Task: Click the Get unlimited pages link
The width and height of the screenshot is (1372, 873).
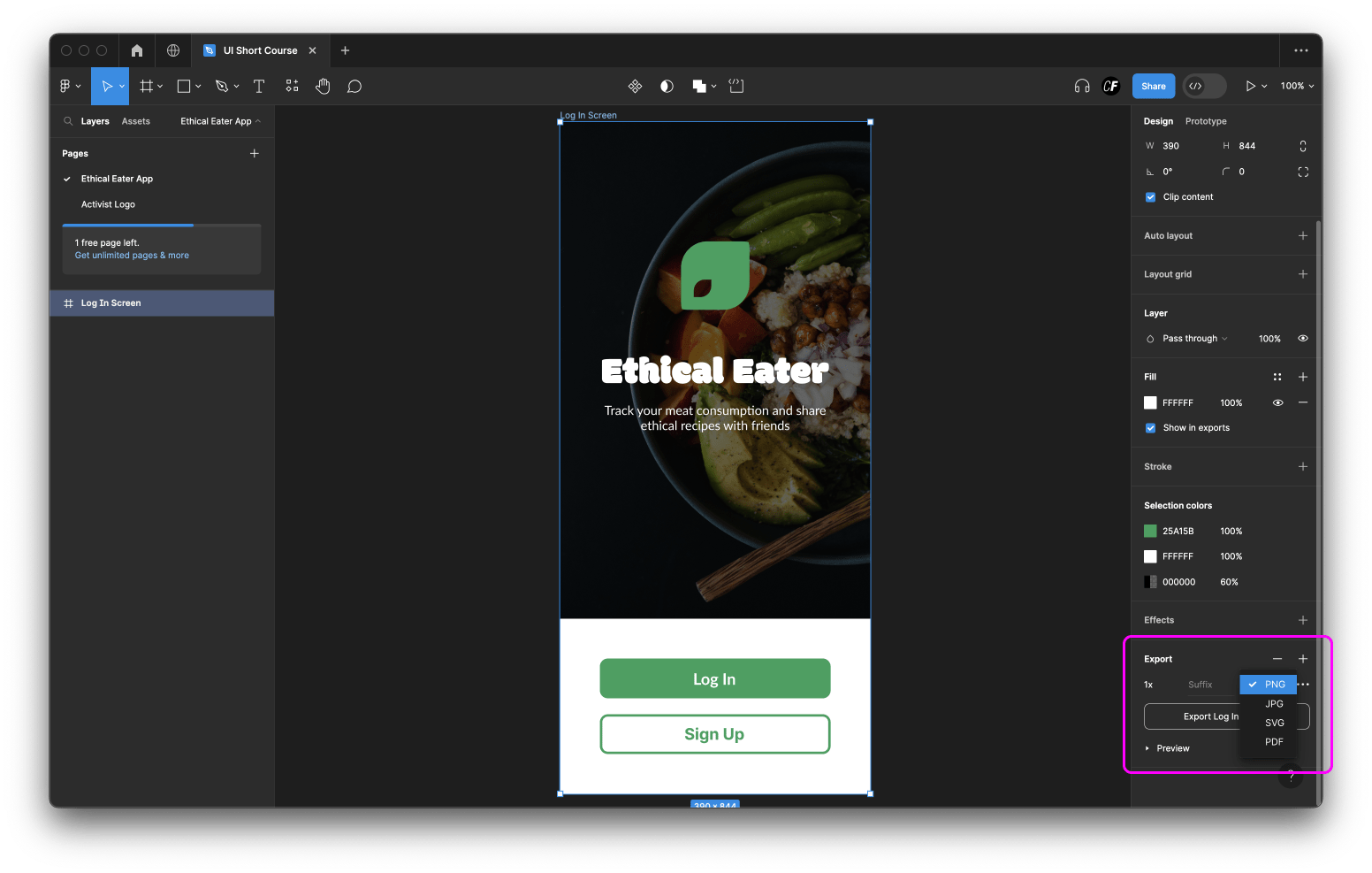Action: pos(131,255)
